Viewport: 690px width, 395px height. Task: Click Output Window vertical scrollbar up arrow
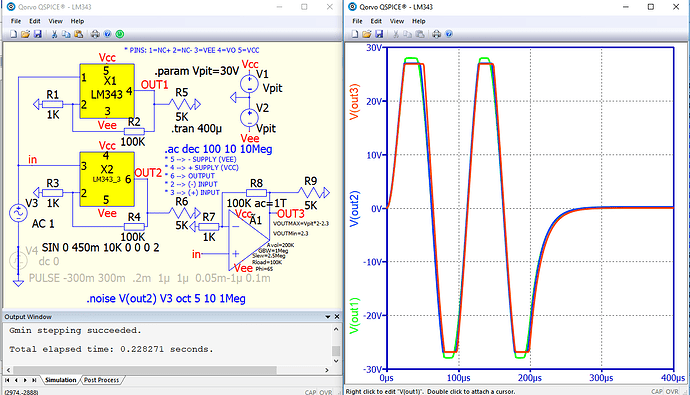pos(336,329)
